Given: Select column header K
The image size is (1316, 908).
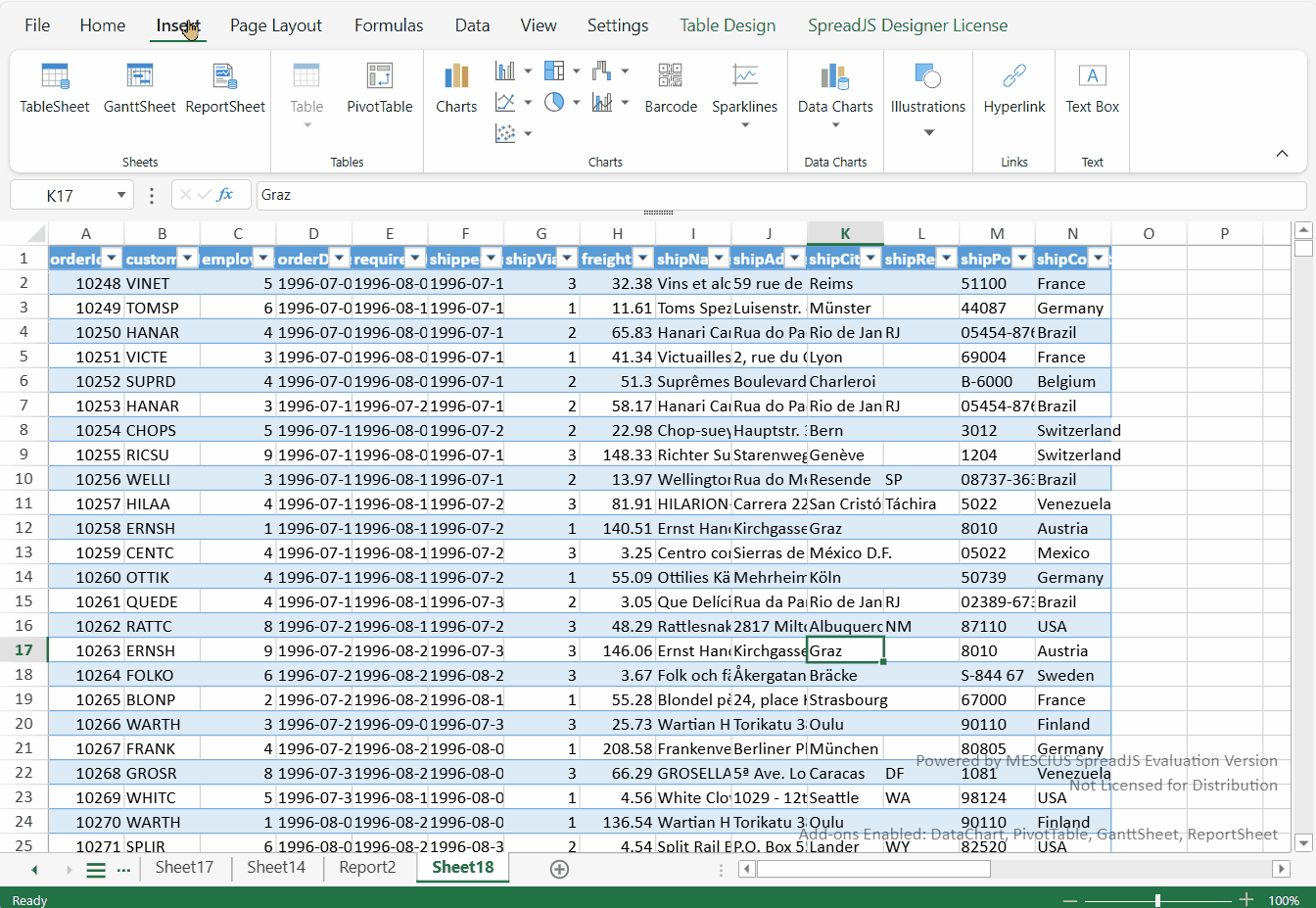Looking at the screenshot, I should pos(845,233).
